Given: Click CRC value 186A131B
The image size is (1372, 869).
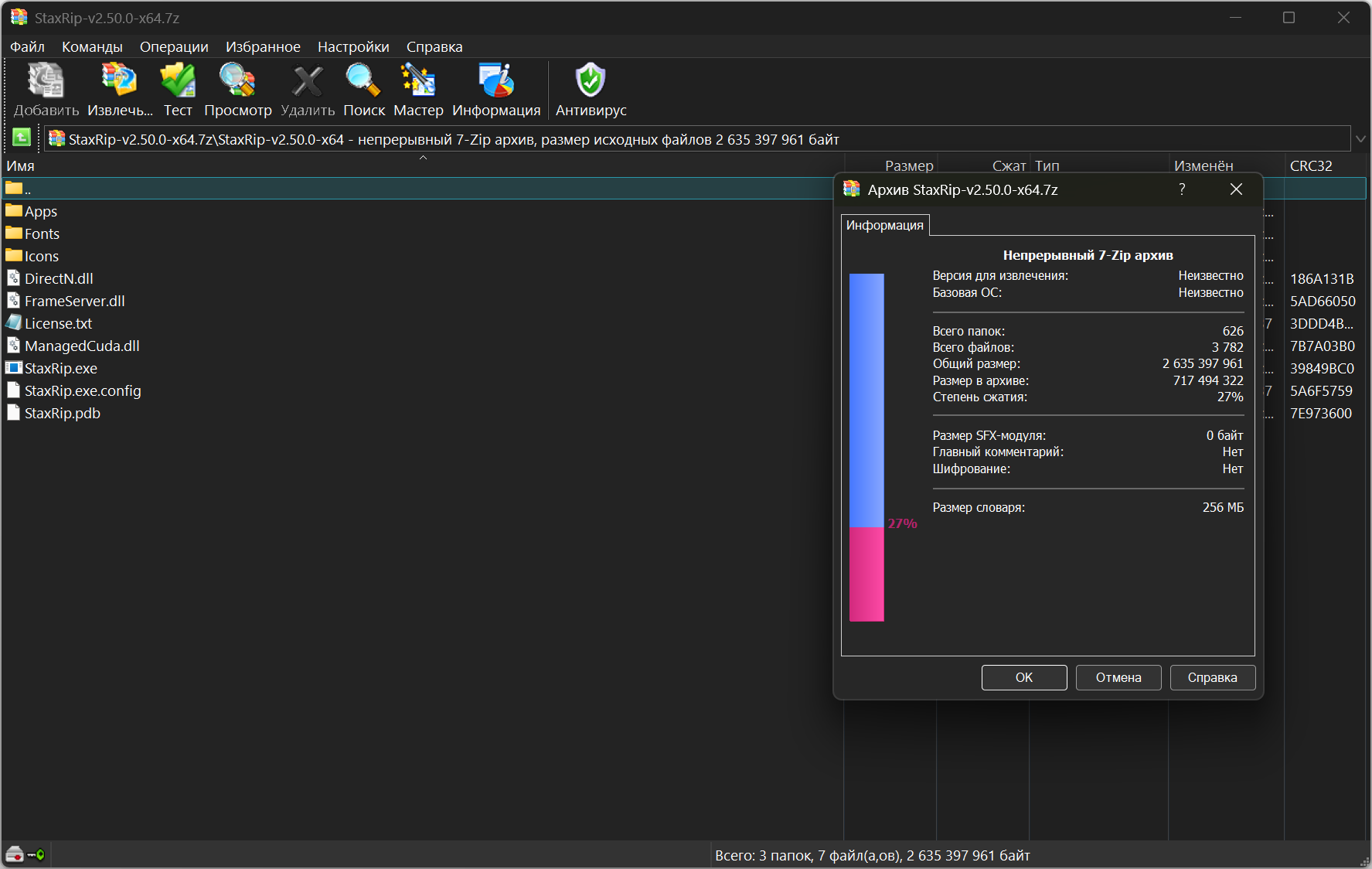Looking at the screenshot, I should pos(1322,278).
